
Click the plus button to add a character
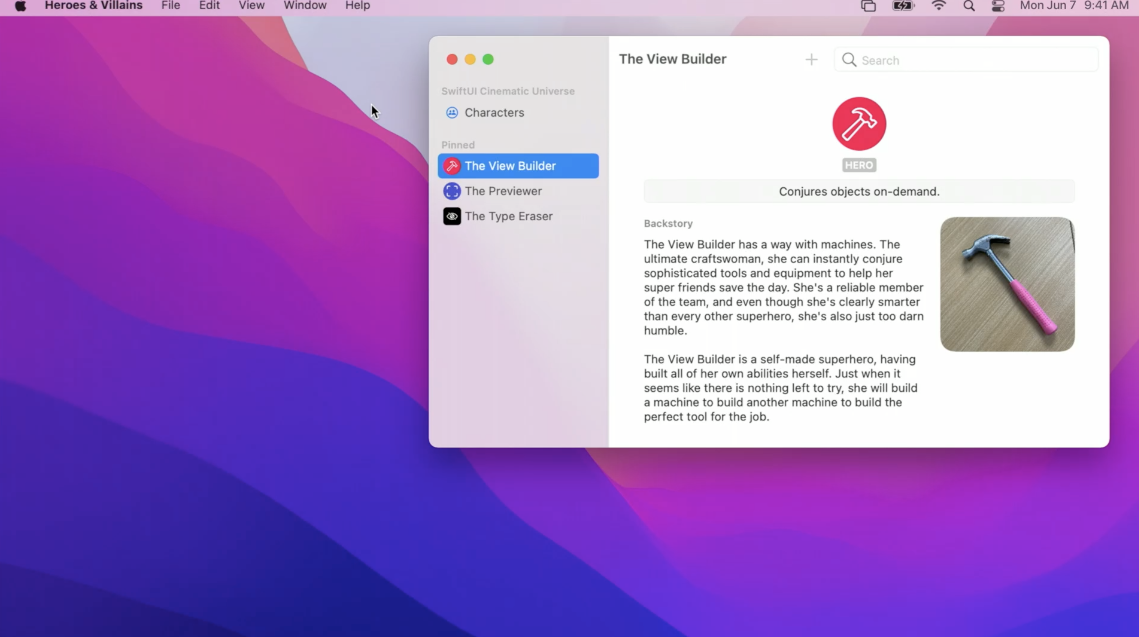pos(811,60)
